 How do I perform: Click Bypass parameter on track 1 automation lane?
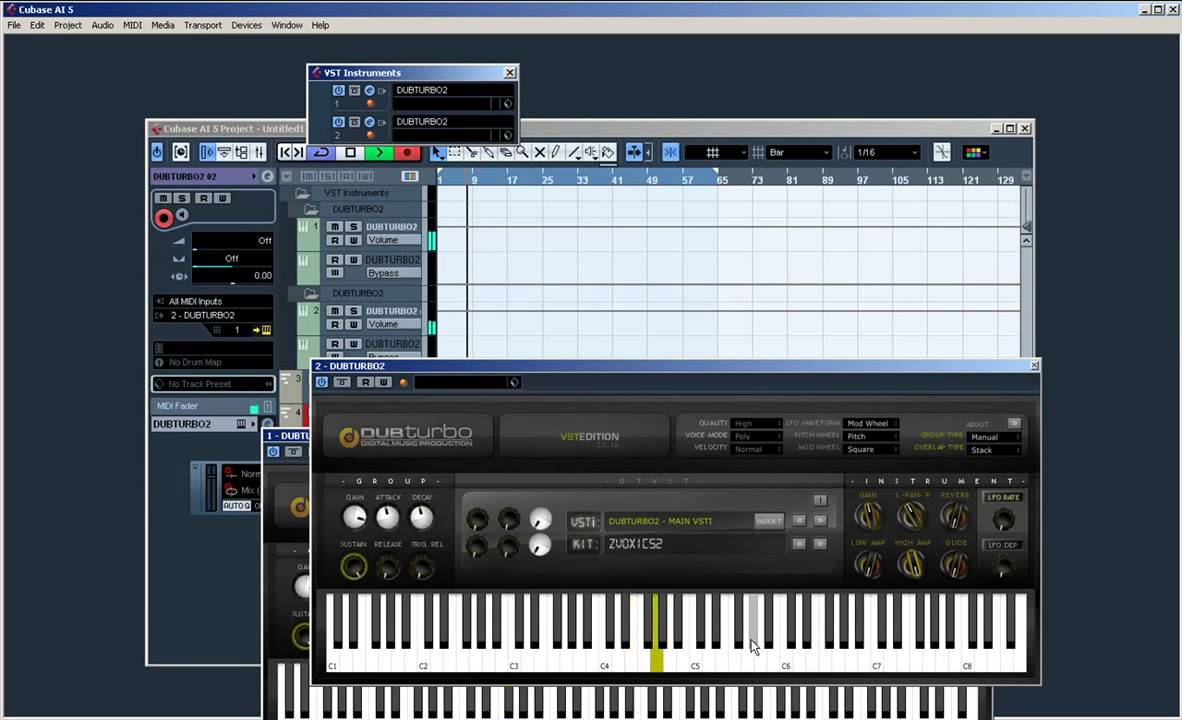click(393, 273)
